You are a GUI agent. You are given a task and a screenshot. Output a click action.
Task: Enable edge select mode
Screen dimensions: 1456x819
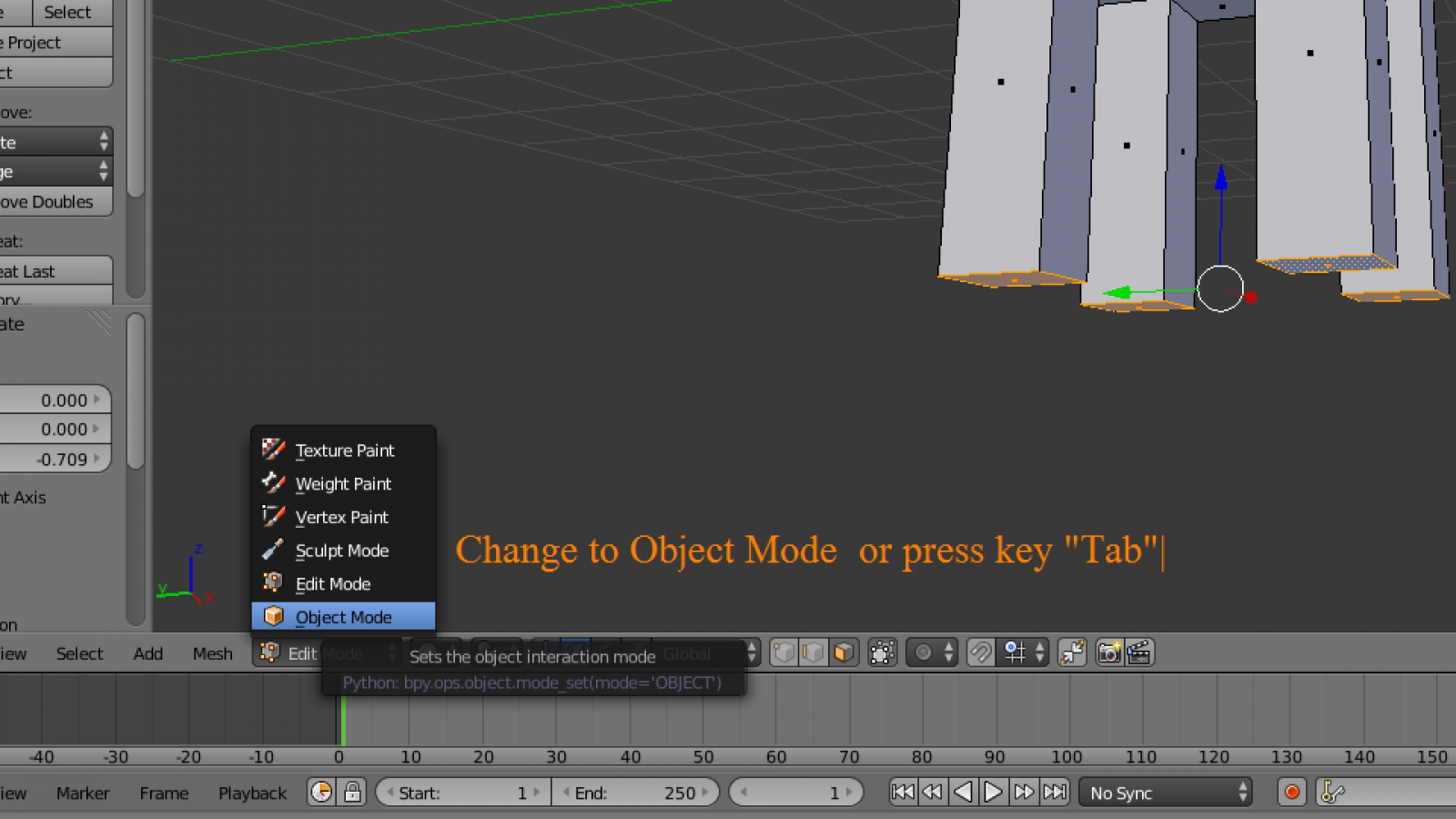coord(814,652)
